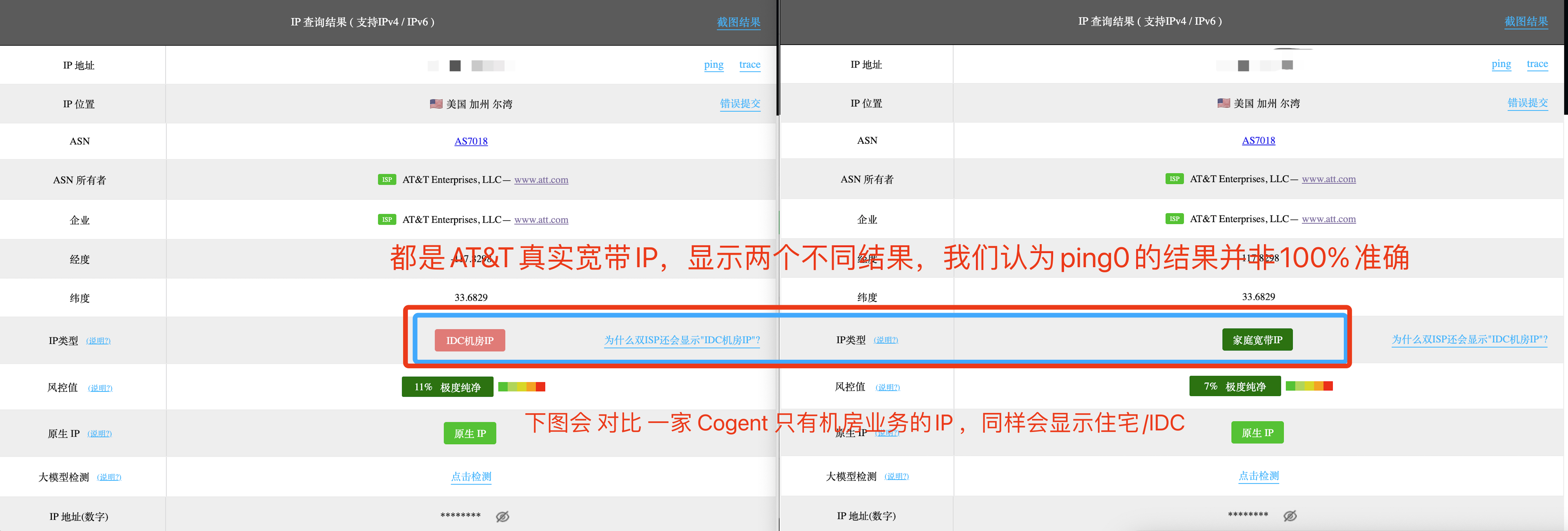The width and height of the screenshot is (1568, 531).
Task: Open www.att.com in right ASN 所有者 row
Action: click(1329, 179)
